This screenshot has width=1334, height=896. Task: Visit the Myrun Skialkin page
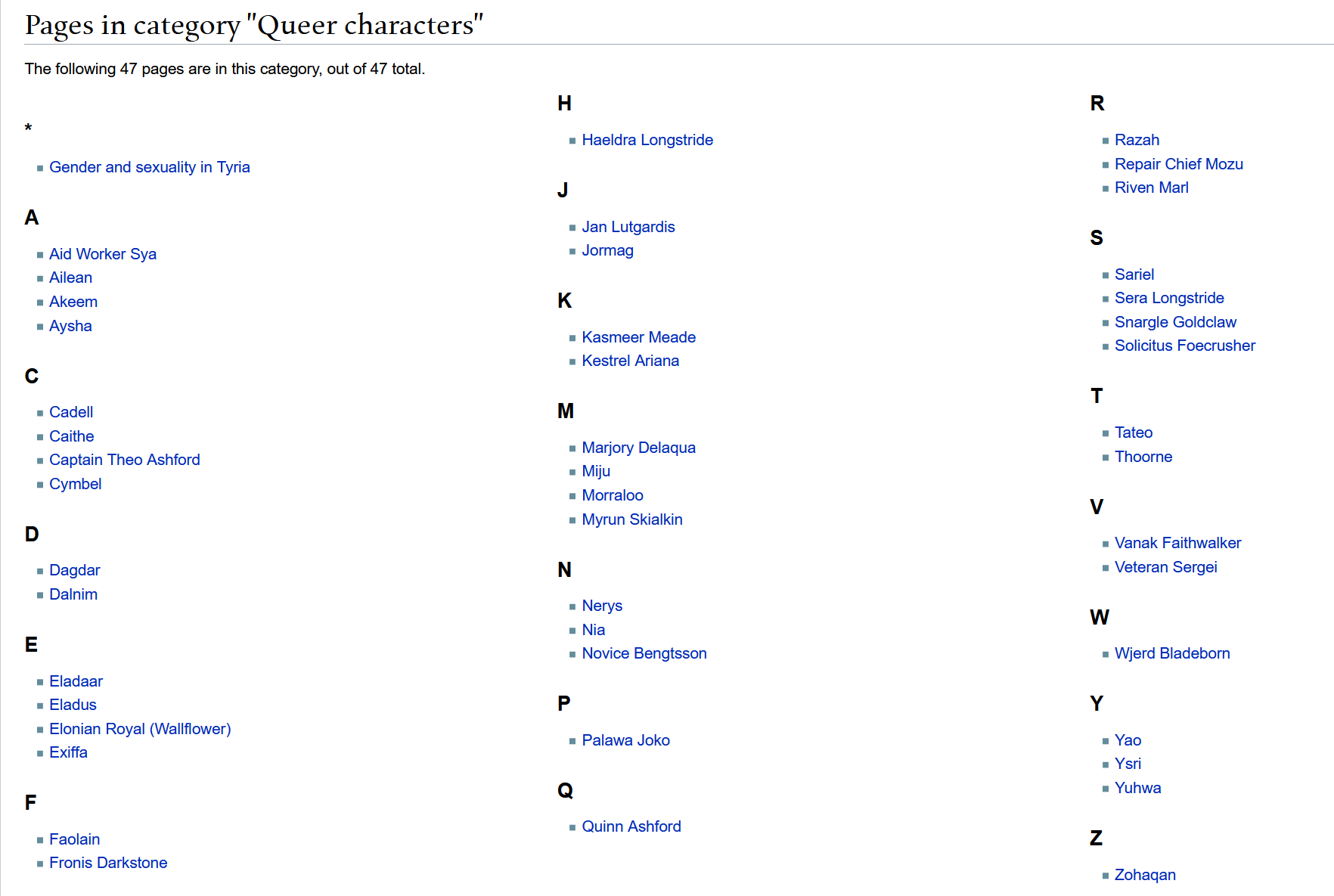(x=632, y=519)
